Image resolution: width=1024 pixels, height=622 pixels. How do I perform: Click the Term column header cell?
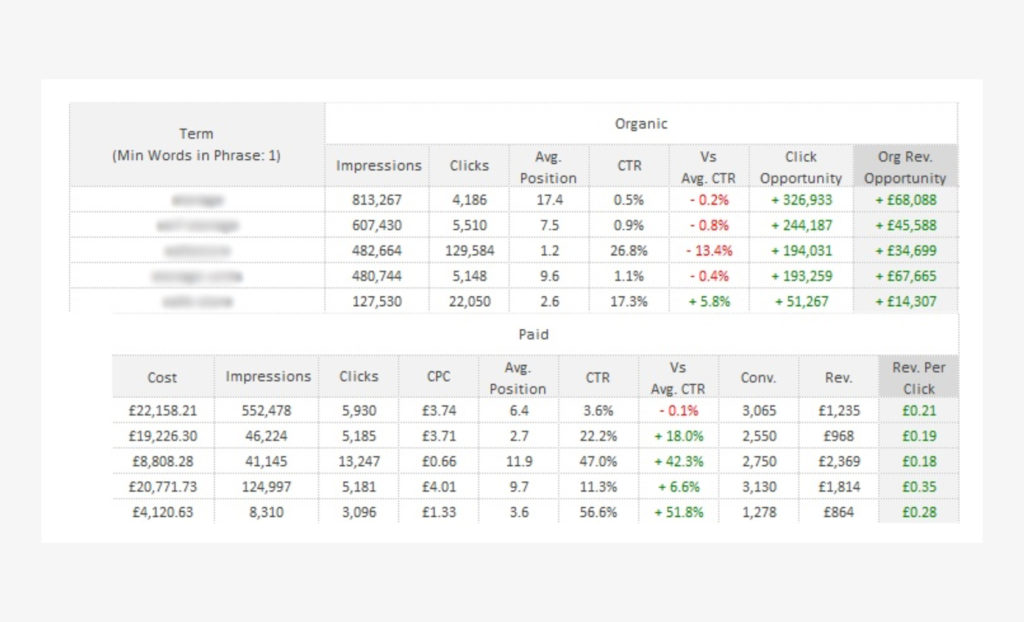(x=196, y=144)
